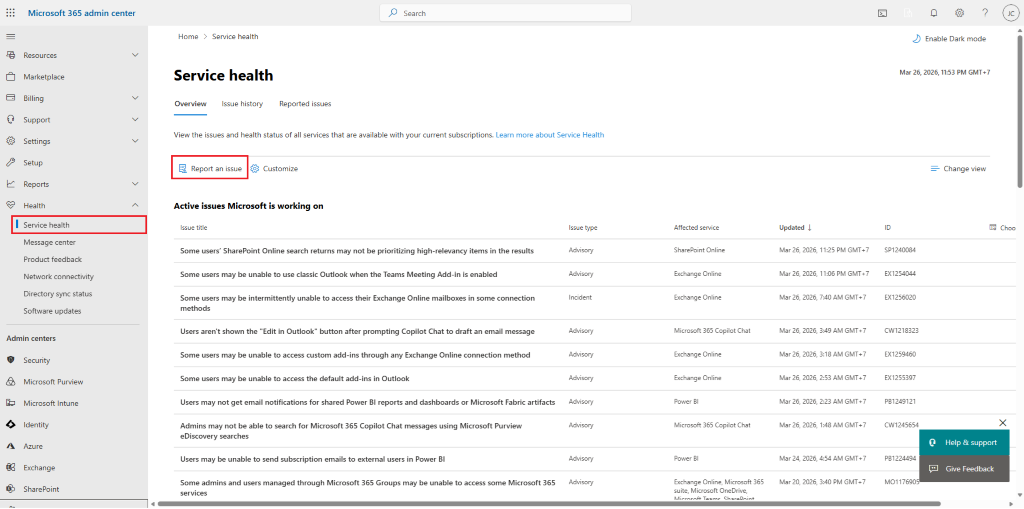
Task: Select Directory sync status in sidebar
Action: [57, 294]
